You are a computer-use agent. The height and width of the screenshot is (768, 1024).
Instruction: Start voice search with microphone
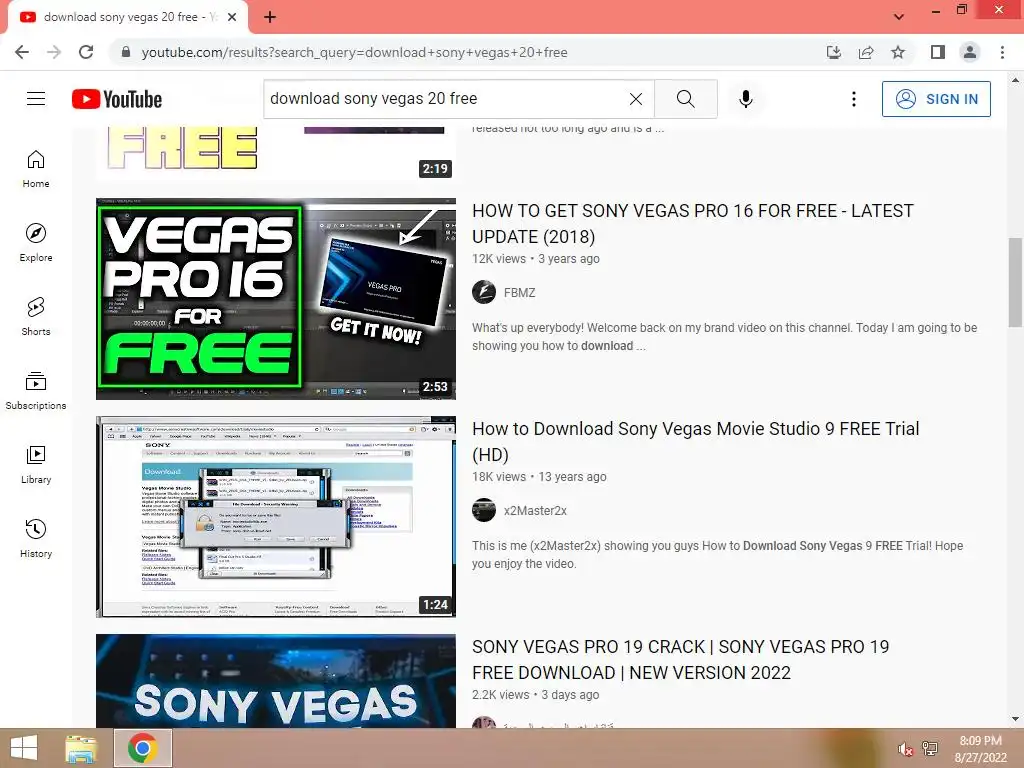(746, 99)
